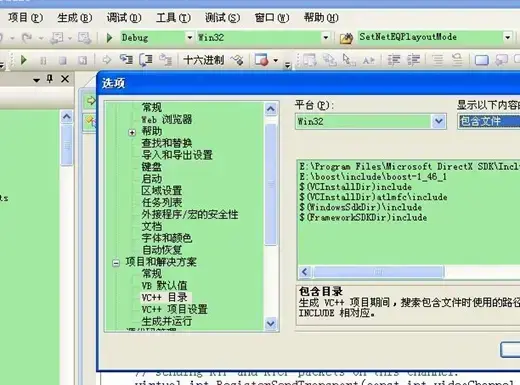Click the Comment Out Selection icon

[x=438, y=60]
